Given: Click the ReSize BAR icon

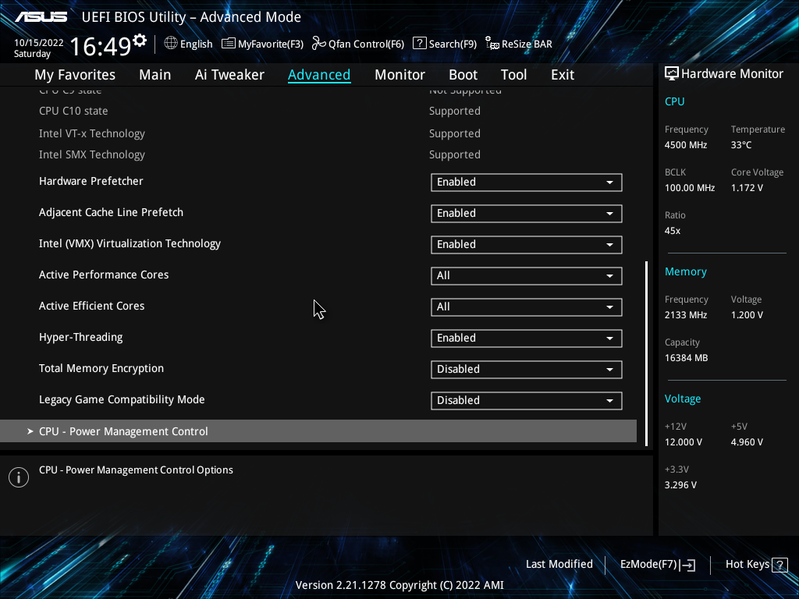Looking at the screenshot, I should (492, 43).
